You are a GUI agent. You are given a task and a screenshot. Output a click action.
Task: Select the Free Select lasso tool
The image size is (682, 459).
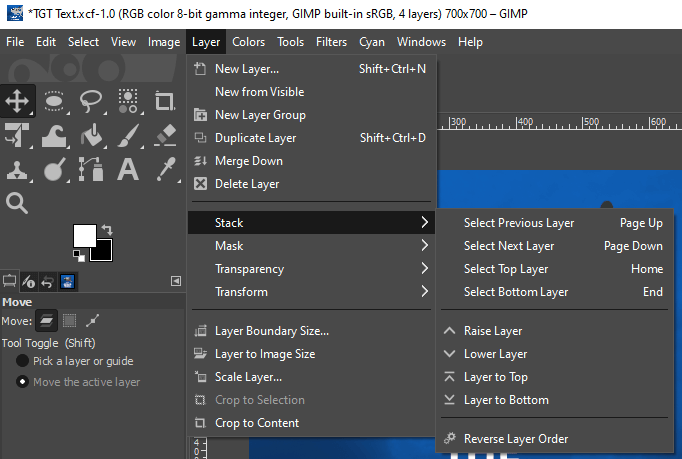click(91, 101)
